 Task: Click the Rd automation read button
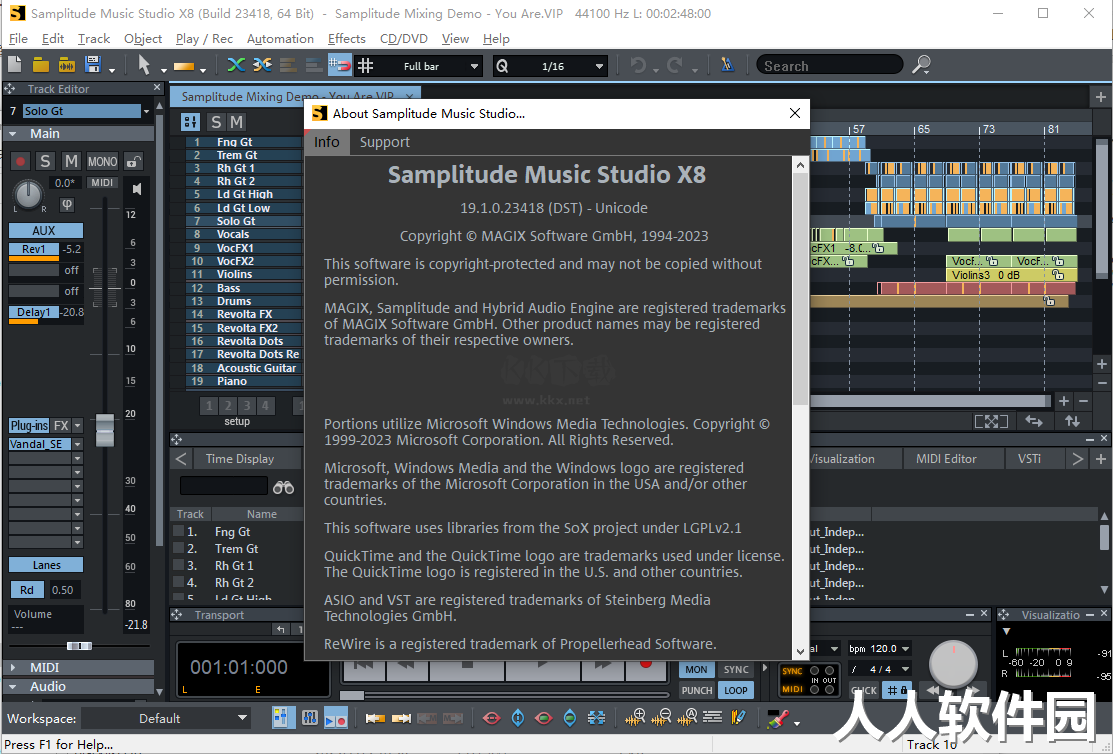click(26, 589)
